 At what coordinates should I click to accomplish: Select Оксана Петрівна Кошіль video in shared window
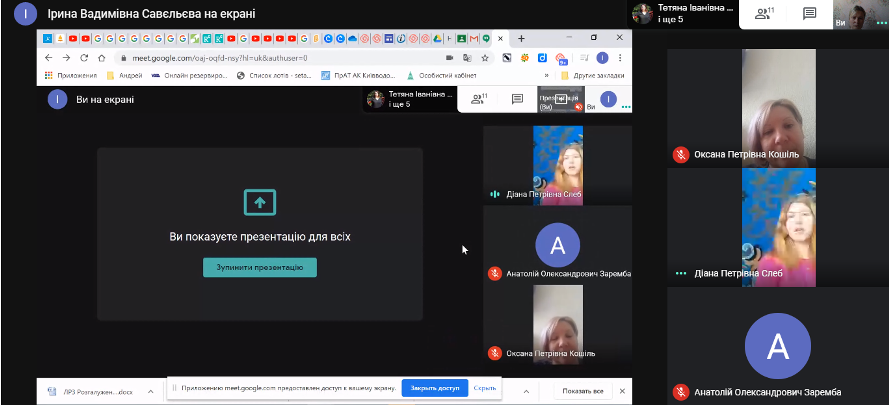coord(558,324)
